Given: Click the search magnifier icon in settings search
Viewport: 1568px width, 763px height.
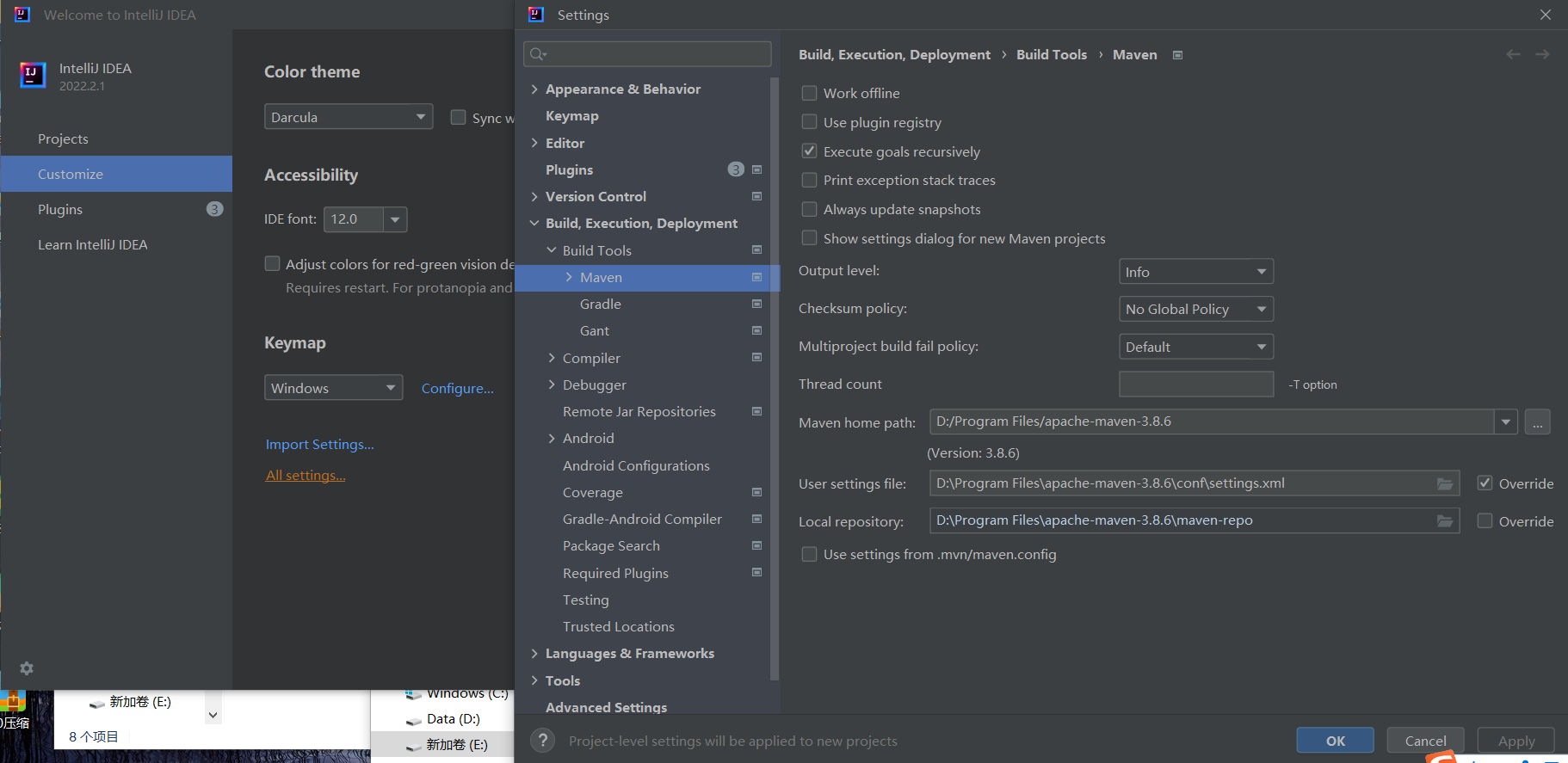Looking at the screenshot, I should [538, 54].
